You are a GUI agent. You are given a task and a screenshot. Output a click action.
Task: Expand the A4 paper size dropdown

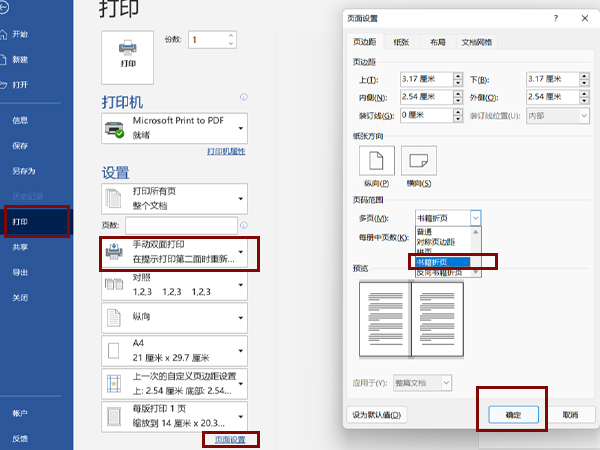[x=175, y=350]
